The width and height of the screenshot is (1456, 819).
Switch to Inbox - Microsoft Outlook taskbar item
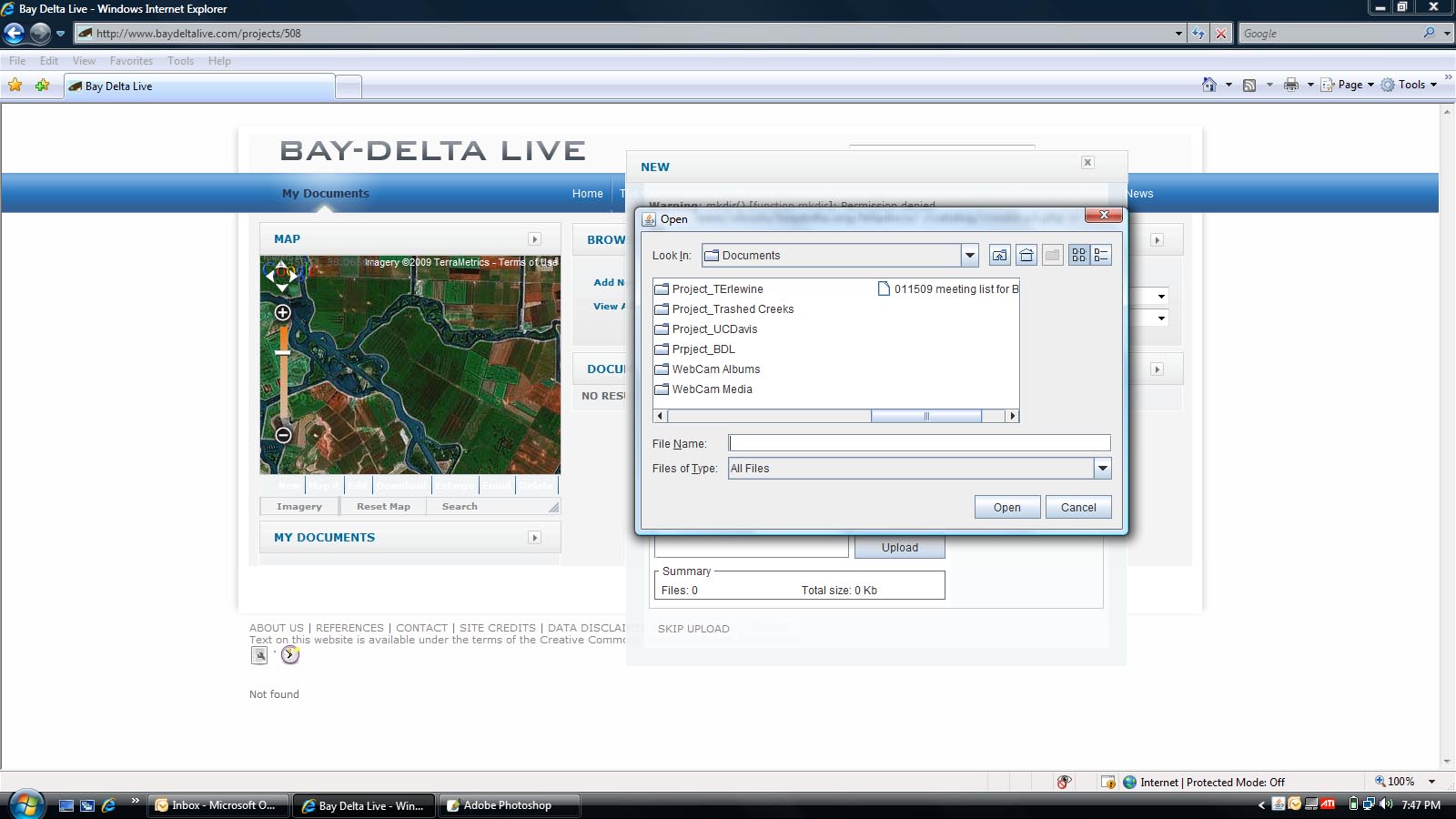[x=217, y=805]
